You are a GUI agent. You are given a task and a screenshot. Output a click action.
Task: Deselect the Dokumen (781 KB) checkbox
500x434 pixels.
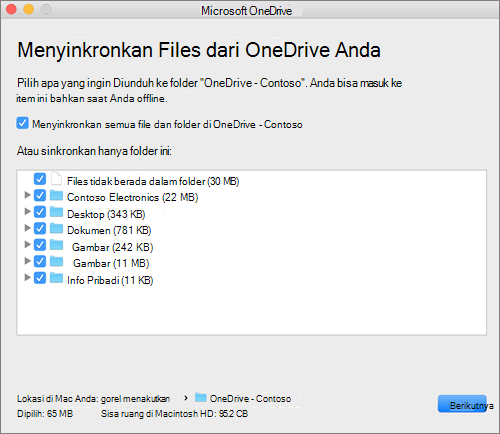[x=40, y=228]
